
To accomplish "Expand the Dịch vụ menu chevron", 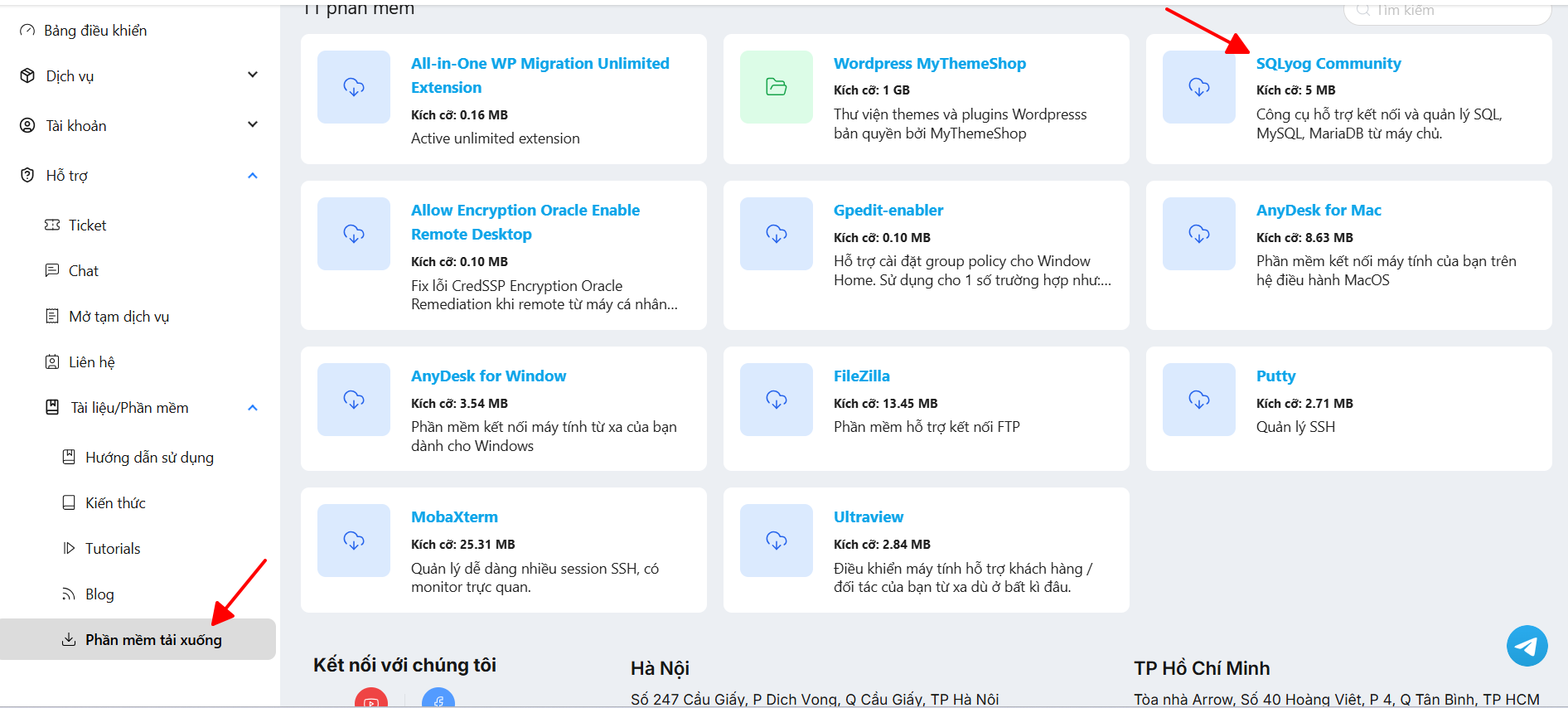I will [253, 75].
